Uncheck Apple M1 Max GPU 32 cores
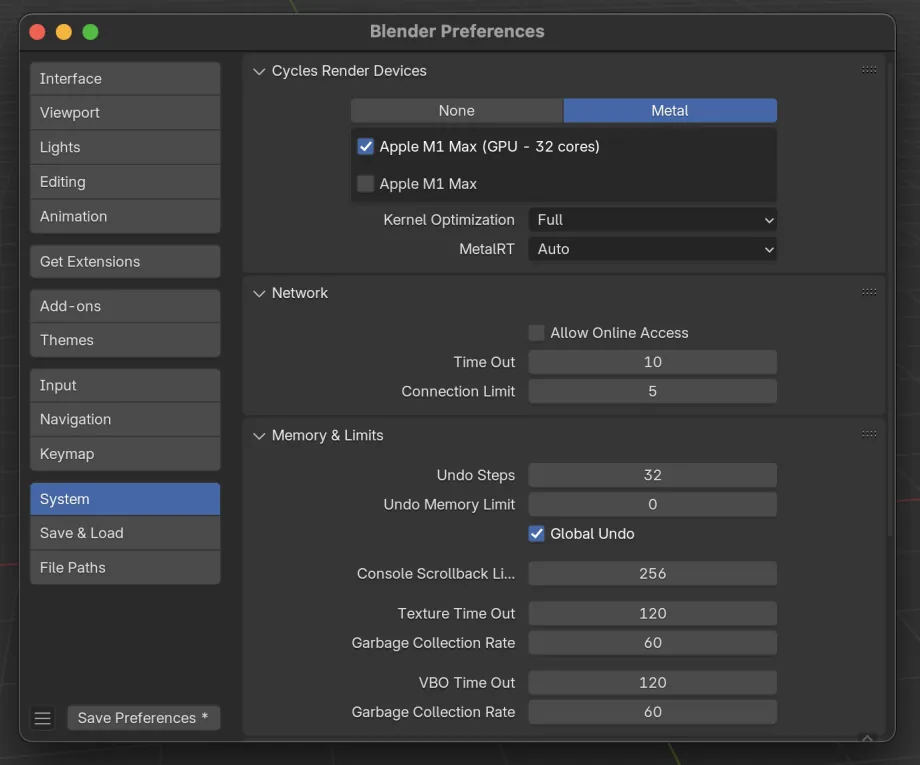 (x=365, y=146)
